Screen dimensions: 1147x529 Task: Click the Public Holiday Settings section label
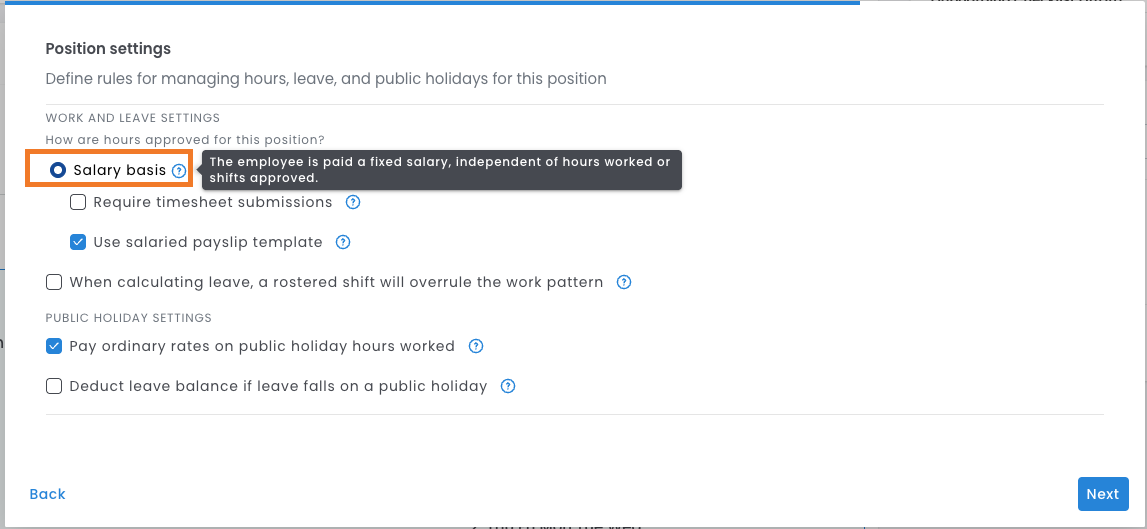(x=128, y=318)
